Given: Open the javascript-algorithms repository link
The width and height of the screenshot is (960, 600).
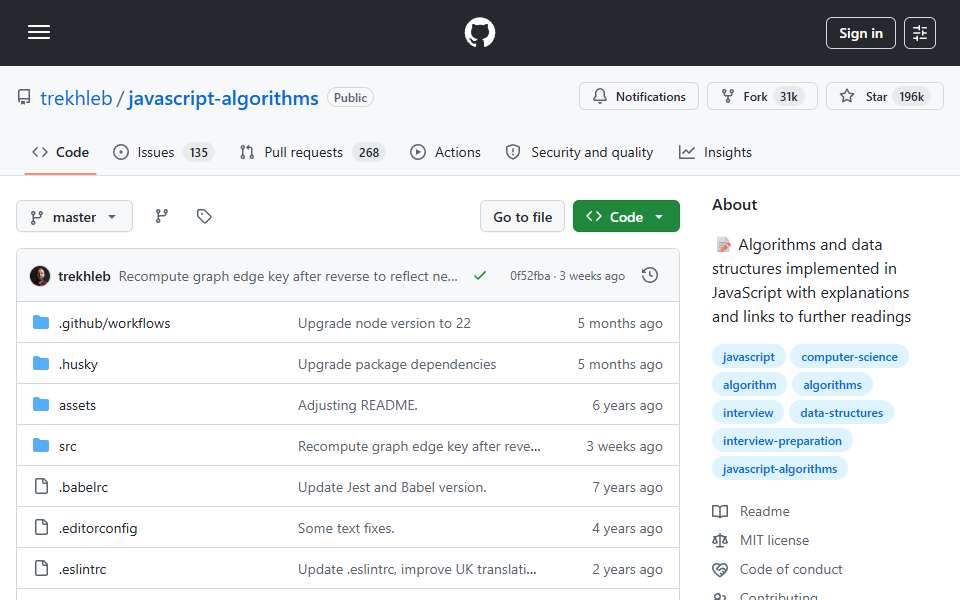Looking at the screenshot, I should click(x=223, y=98).
